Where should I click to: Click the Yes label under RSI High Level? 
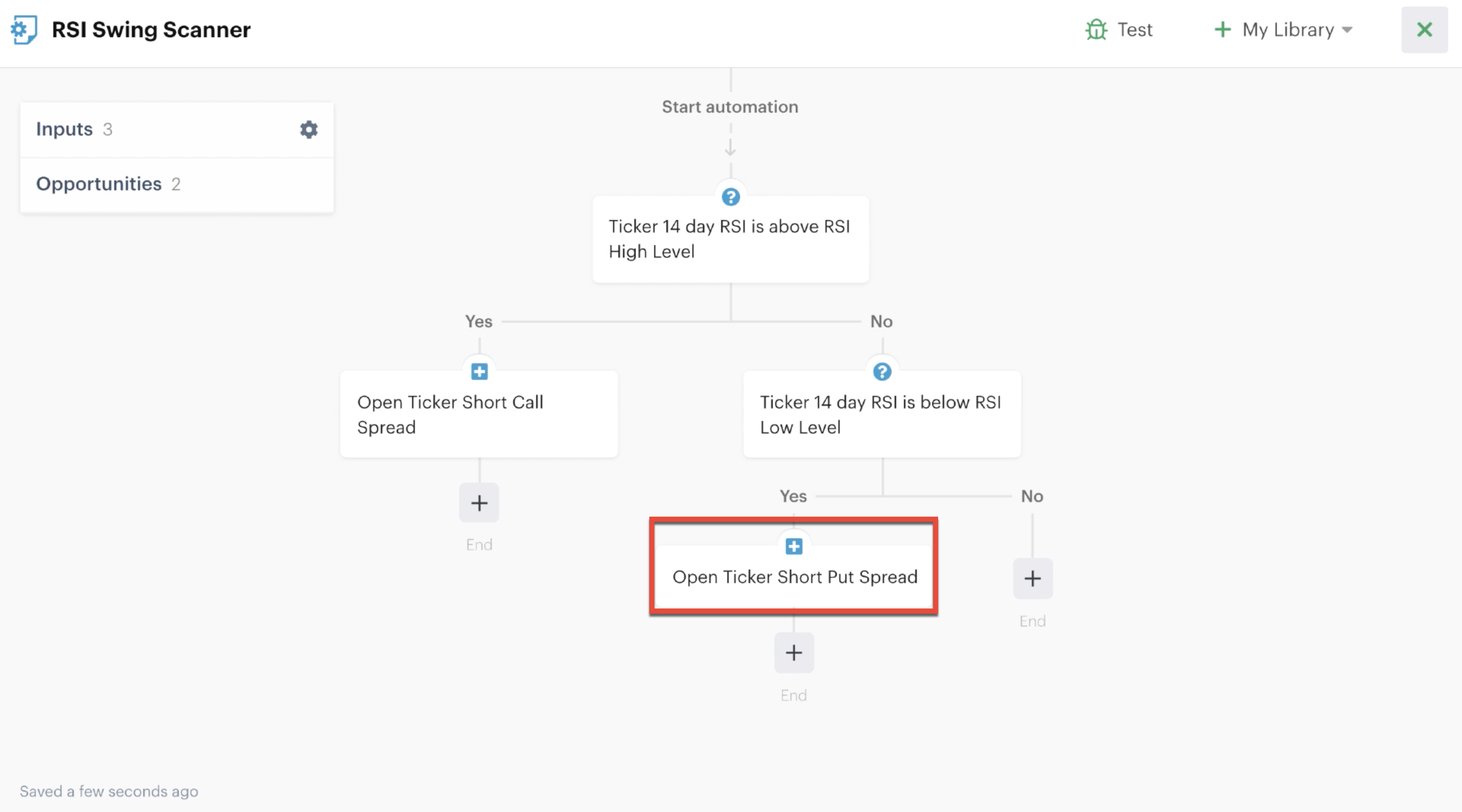[478, 321]
